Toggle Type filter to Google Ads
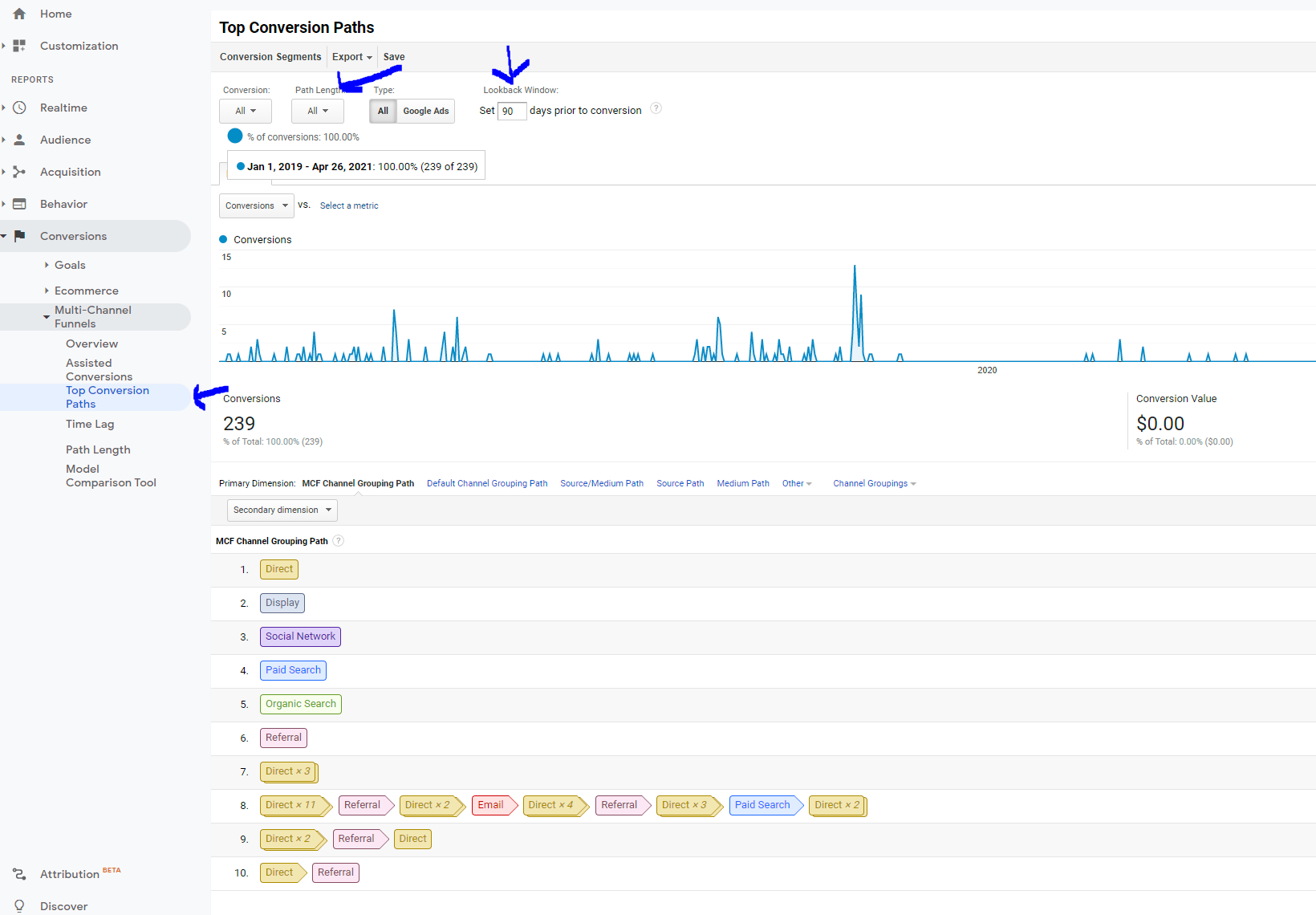Screen dimensions: 1316x915 (425, 111)
